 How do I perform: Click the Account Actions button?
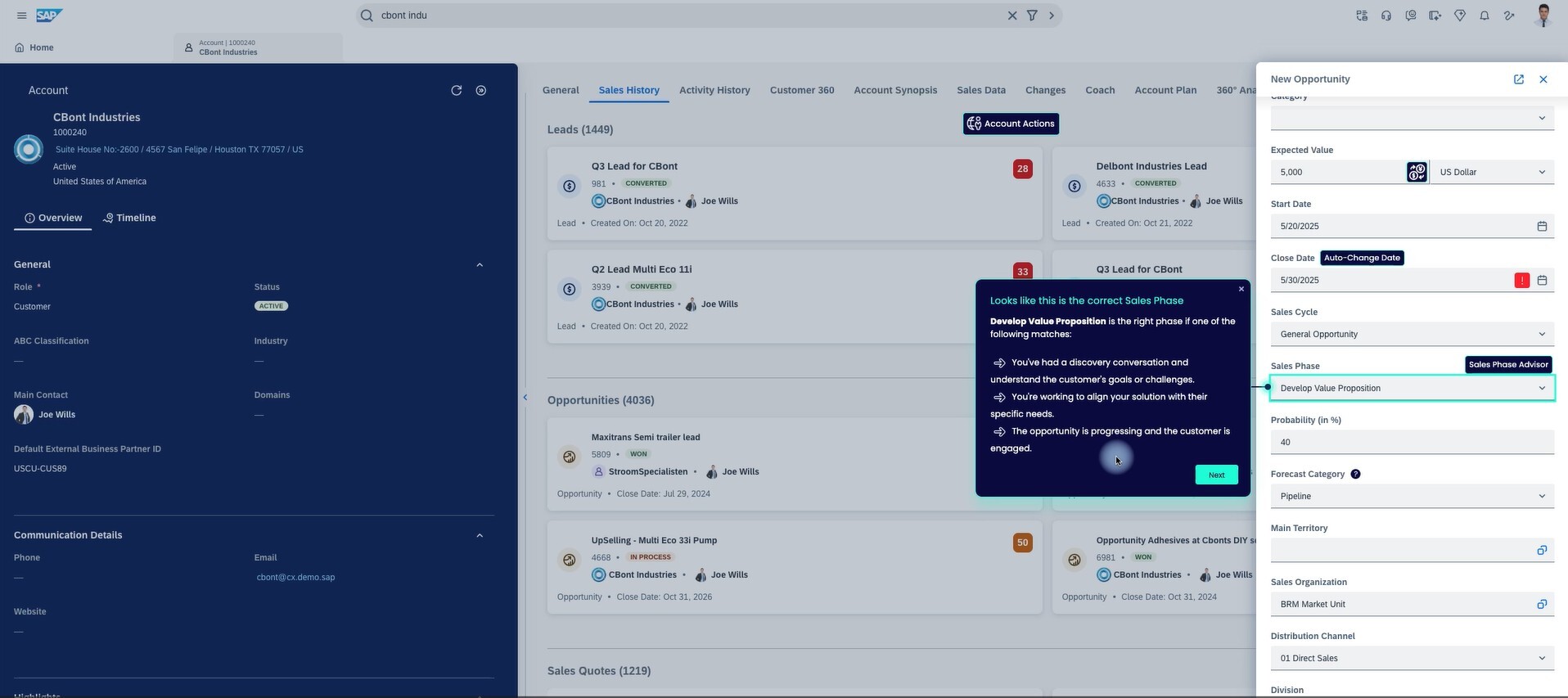[1011, 124]
